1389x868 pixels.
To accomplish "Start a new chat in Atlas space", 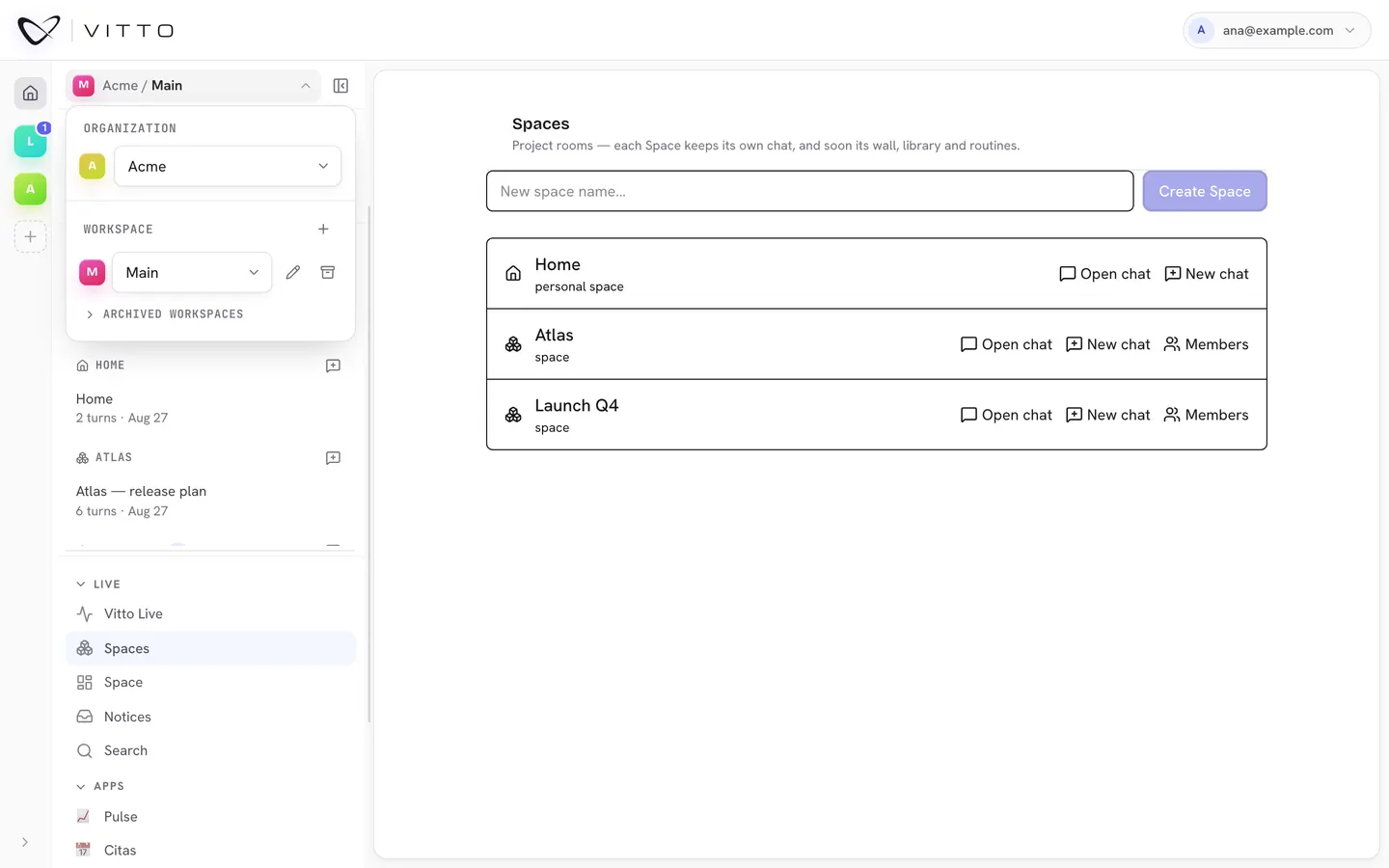I will click(1108, 344).
